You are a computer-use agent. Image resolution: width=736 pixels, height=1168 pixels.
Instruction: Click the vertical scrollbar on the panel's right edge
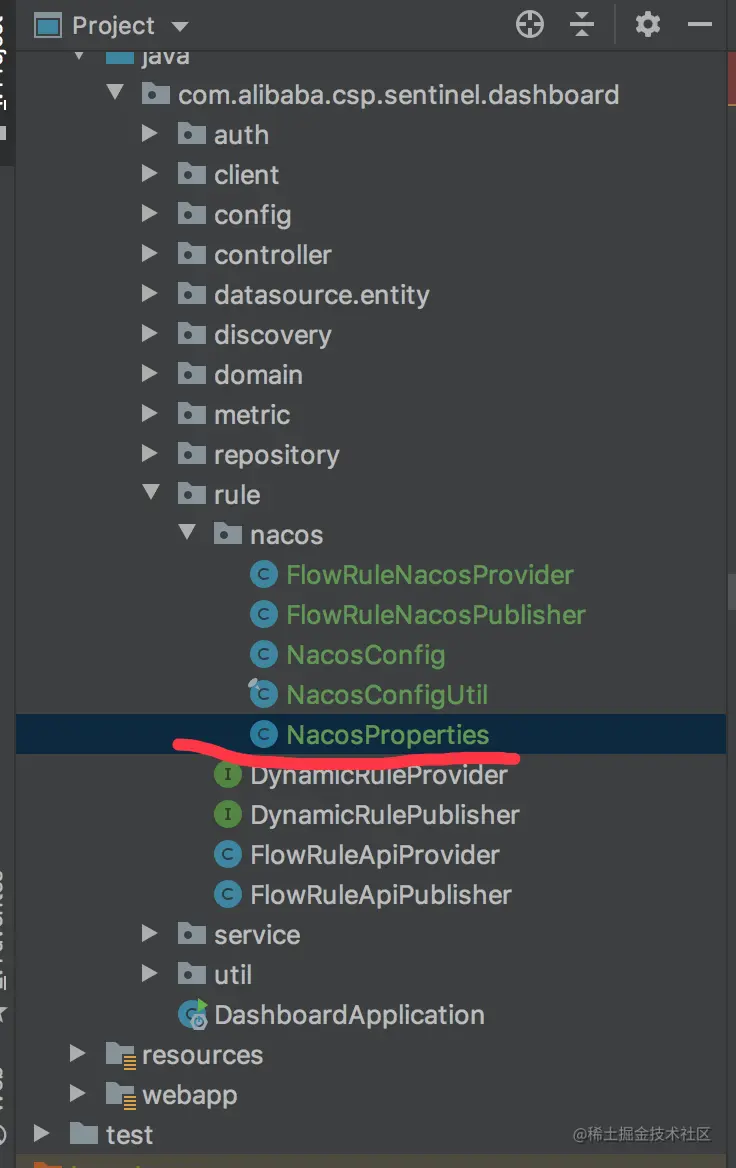731,592
